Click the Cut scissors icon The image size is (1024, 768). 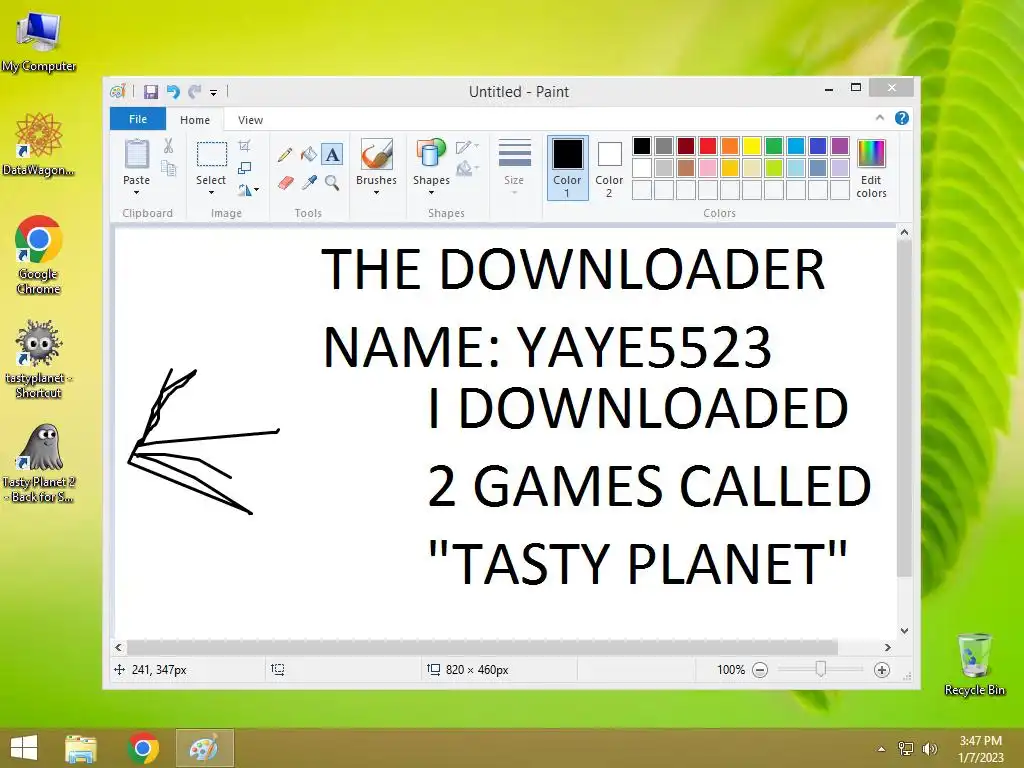point(168,146)
